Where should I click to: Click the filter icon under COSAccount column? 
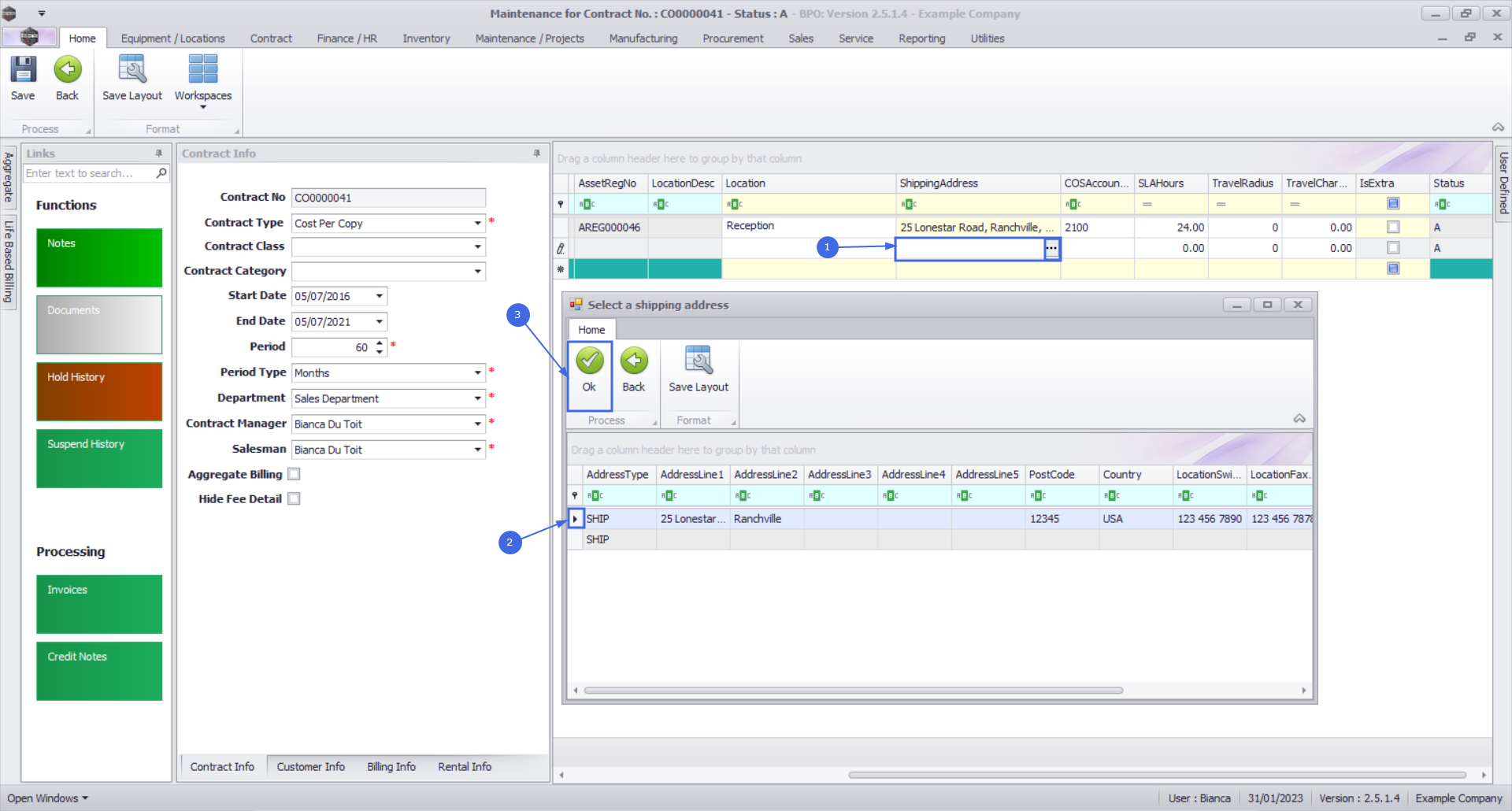click(1073, 205)
